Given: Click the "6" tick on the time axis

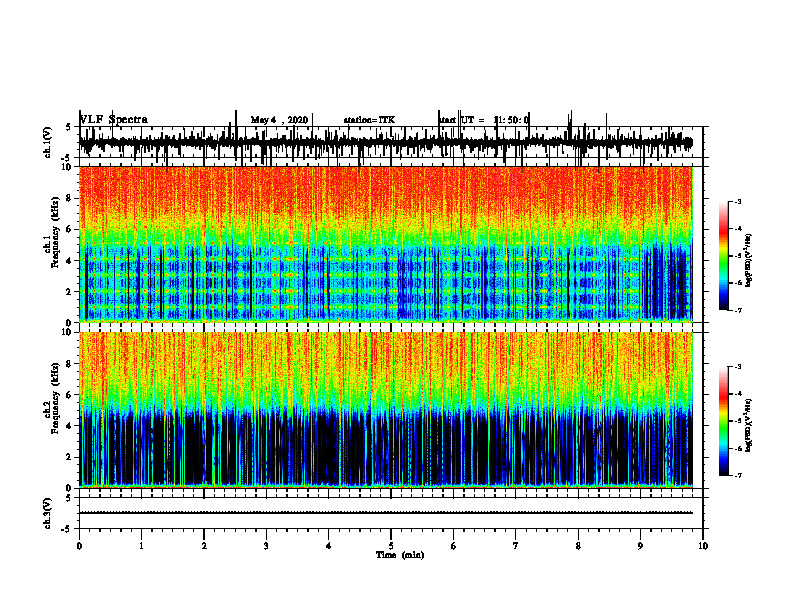Looking at the screenshot, I should coord(454,546).
